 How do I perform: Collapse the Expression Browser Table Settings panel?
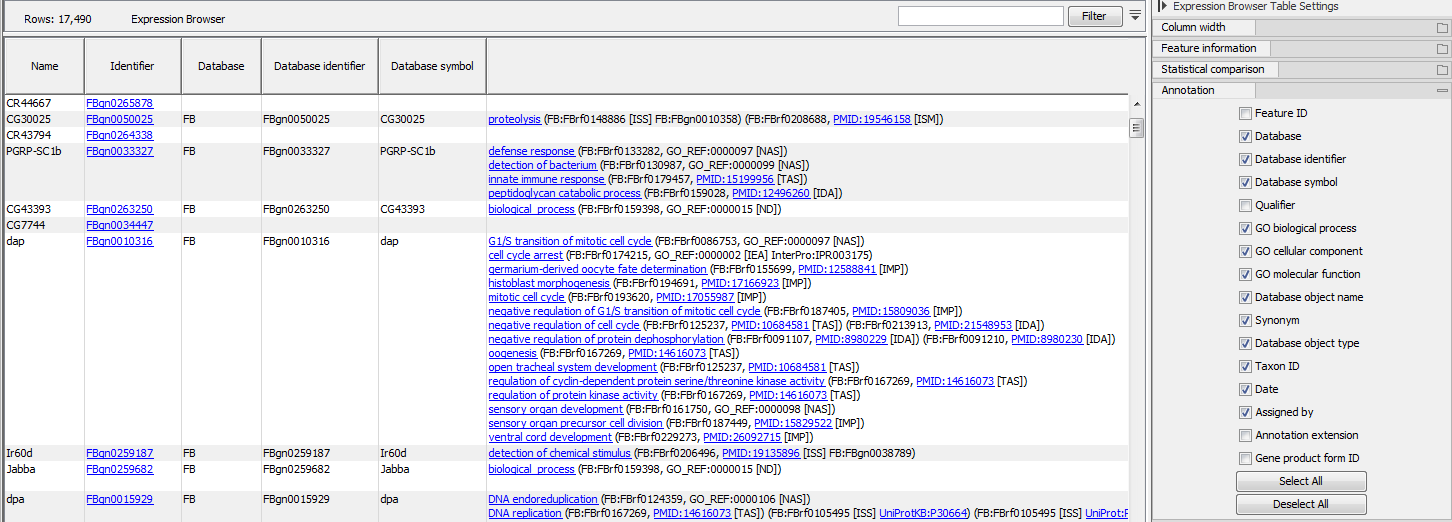[x=1163, y=6]
